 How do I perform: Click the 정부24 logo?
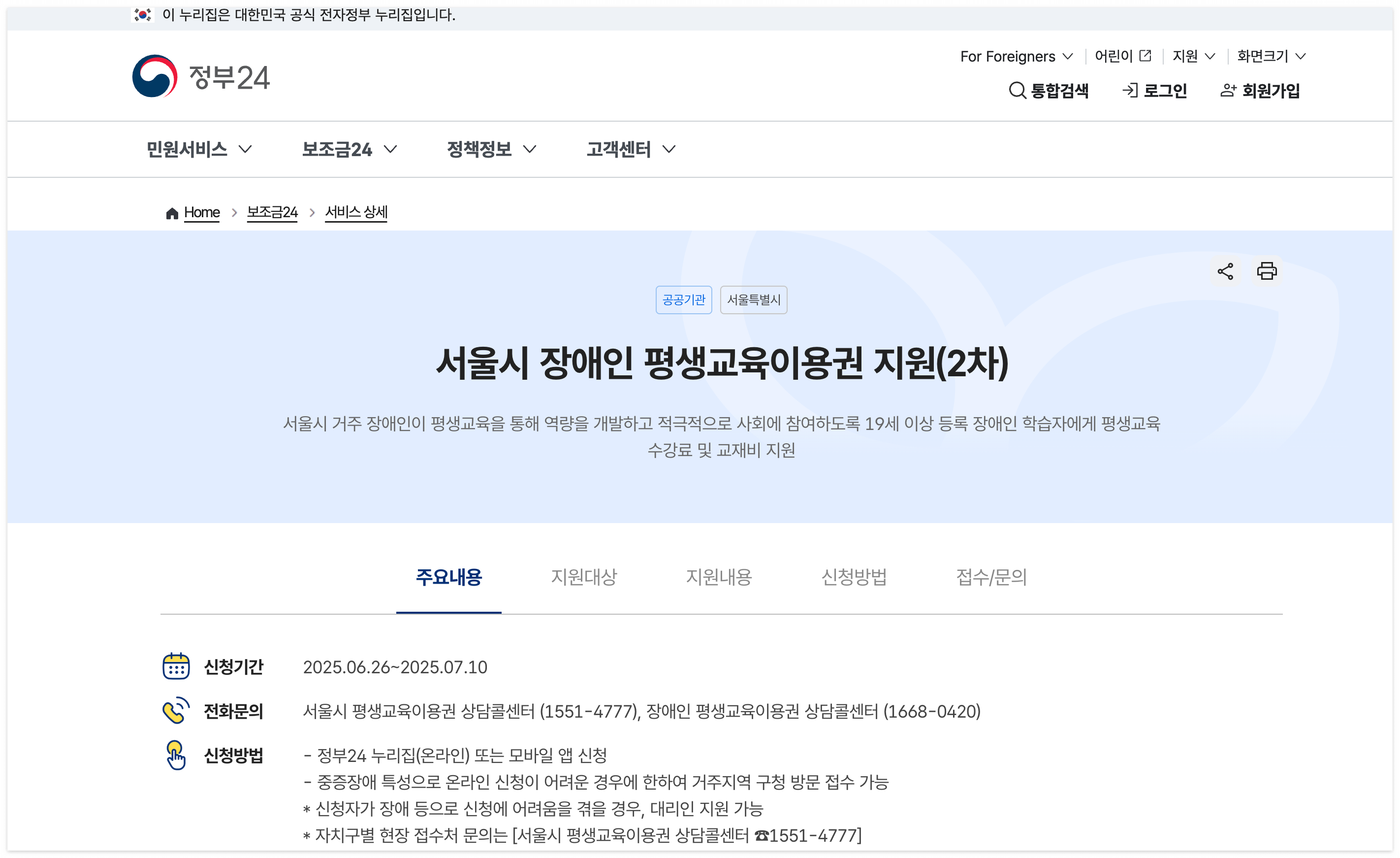[x=200, y=77]
